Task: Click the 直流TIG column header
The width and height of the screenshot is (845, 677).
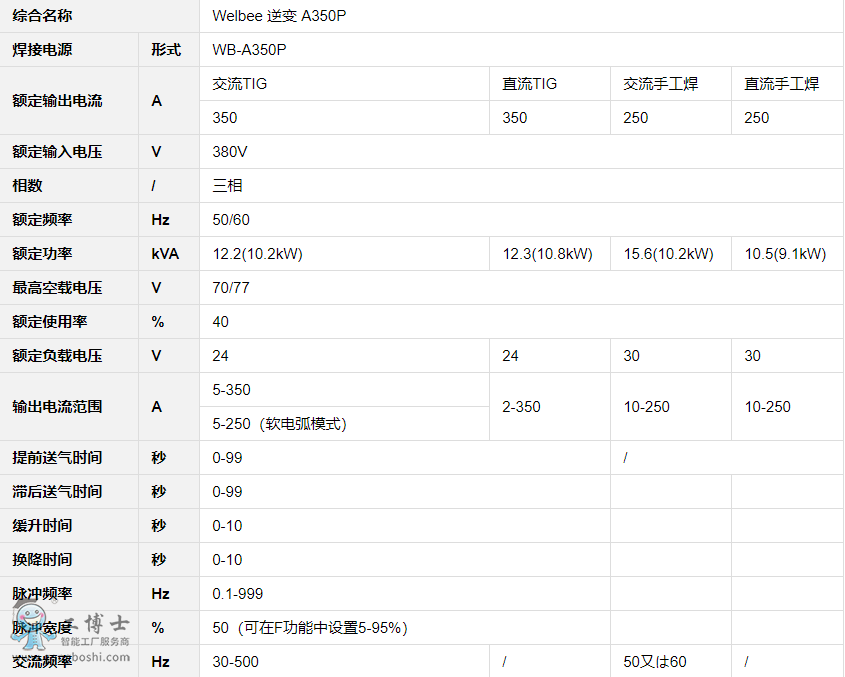Action: (x=529, y=84)
